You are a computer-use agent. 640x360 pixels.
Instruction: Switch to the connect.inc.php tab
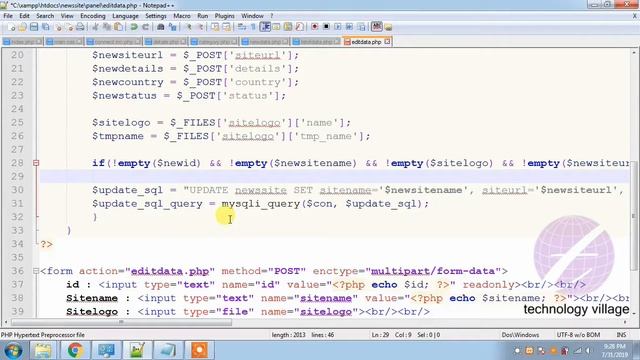pyautogui.click(x=113, y=42)
